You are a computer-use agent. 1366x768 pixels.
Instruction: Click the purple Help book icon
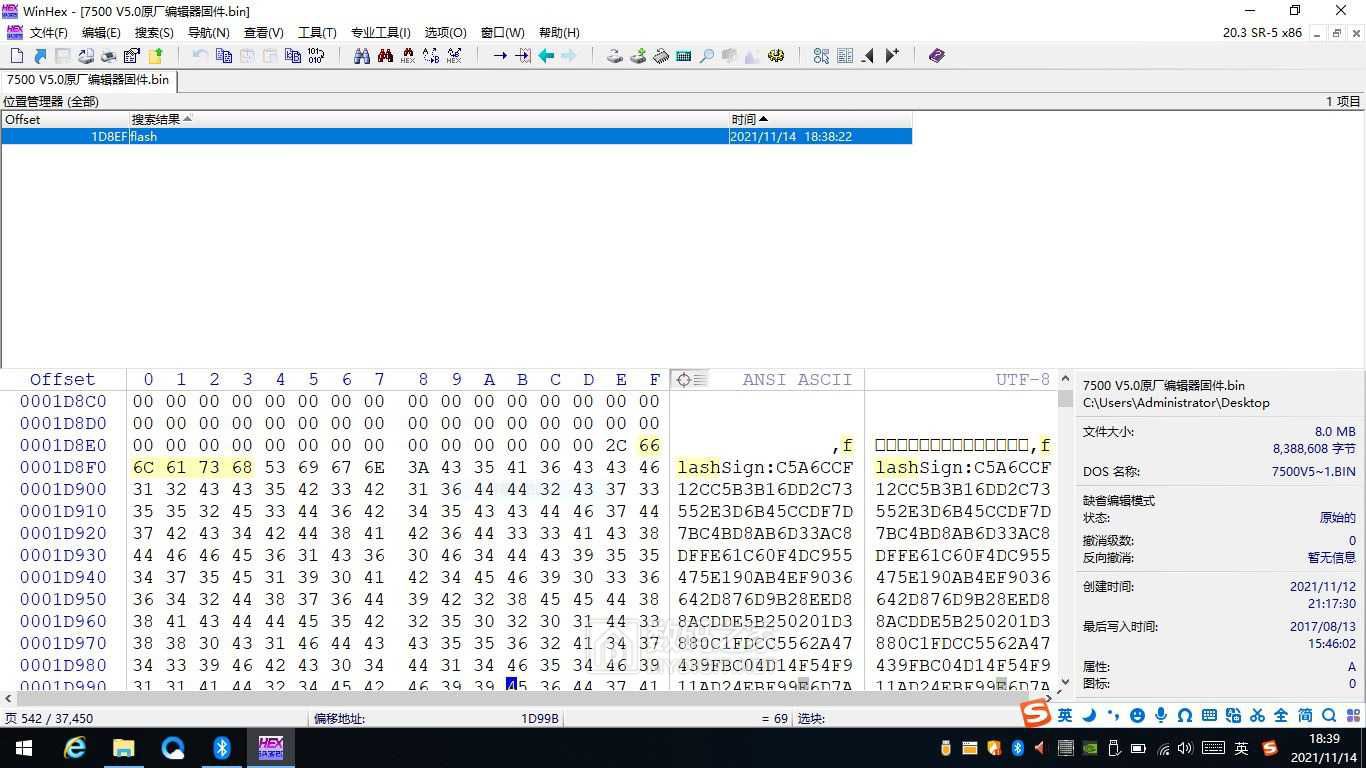(x=937, y=56)
